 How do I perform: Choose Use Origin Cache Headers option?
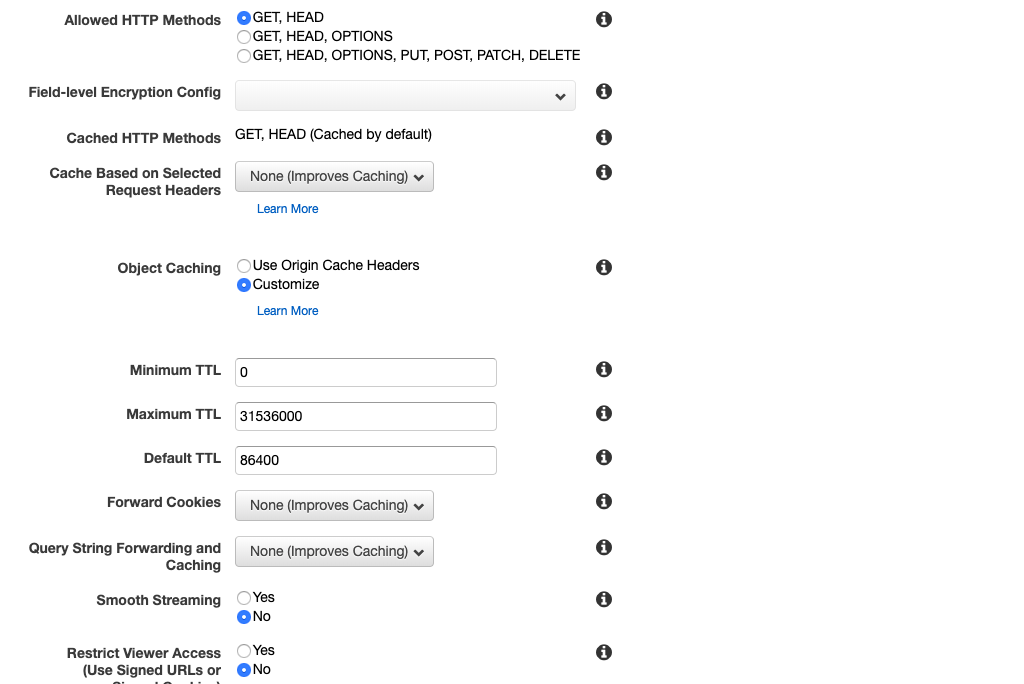pyautogui.click(x=244, y=266)
